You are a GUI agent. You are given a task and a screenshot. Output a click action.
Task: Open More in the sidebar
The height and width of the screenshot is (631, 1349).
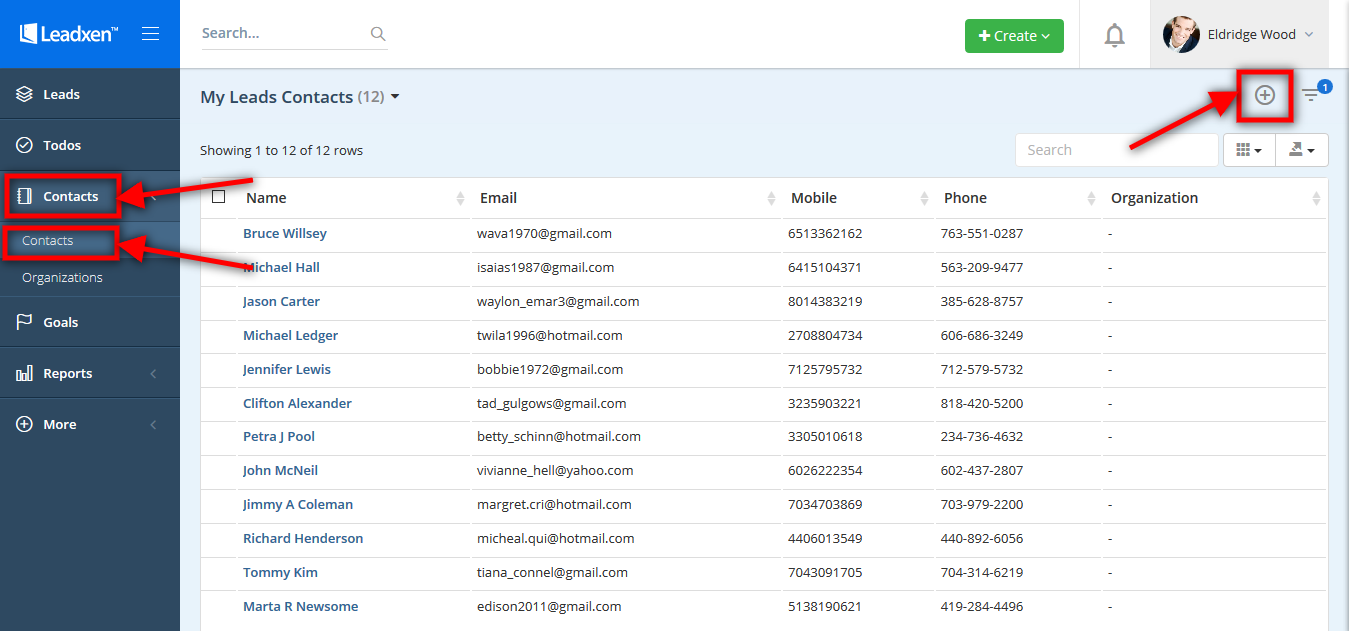90,424
